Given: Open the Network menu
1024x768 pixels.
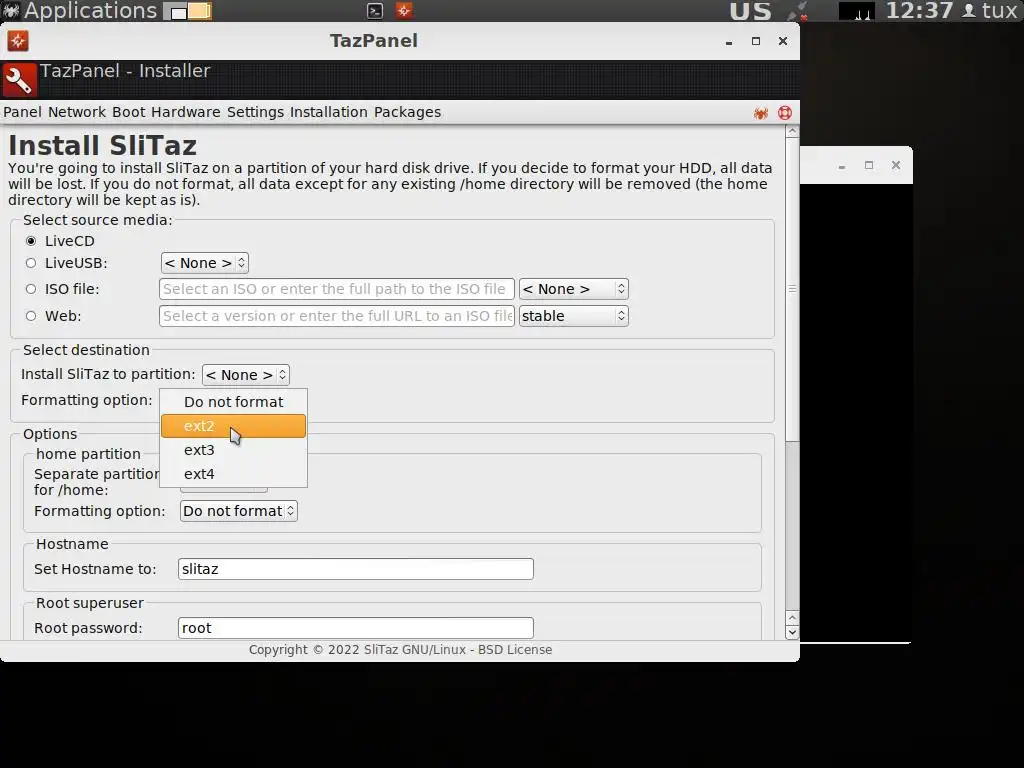Looking at the screenshot, I should 76,112.
